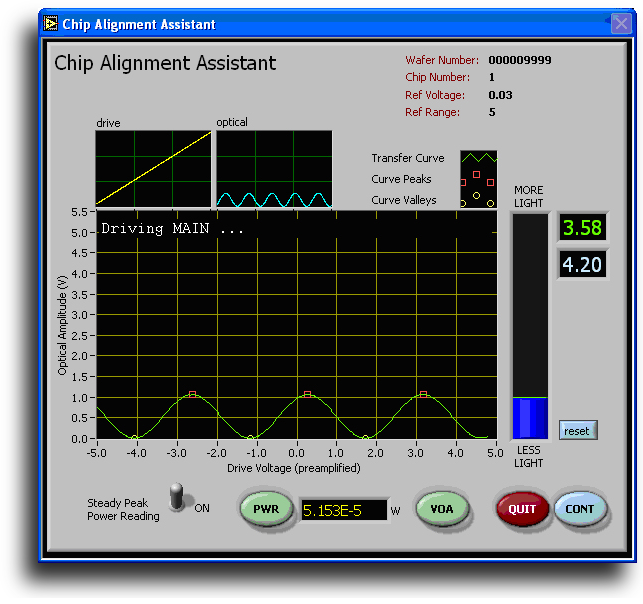Click the LabVIEW icon in title bar

(x=51, y=24)
